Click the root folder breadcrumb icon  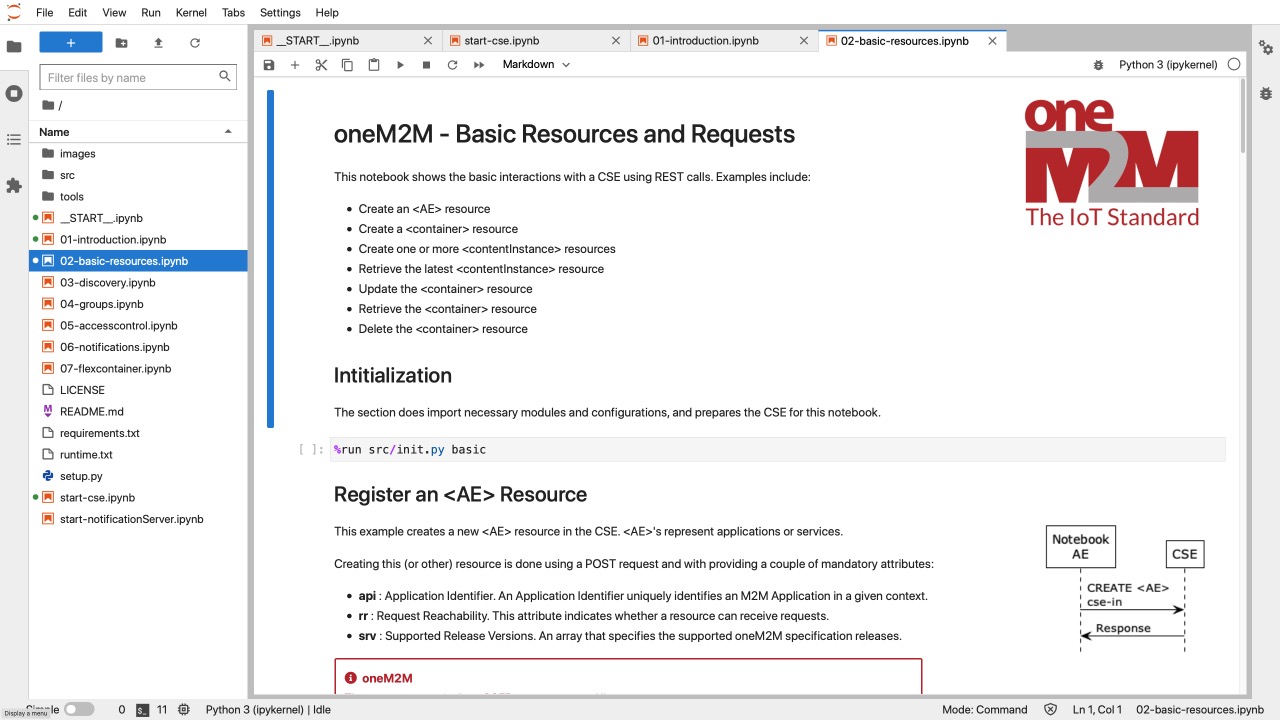48,105
